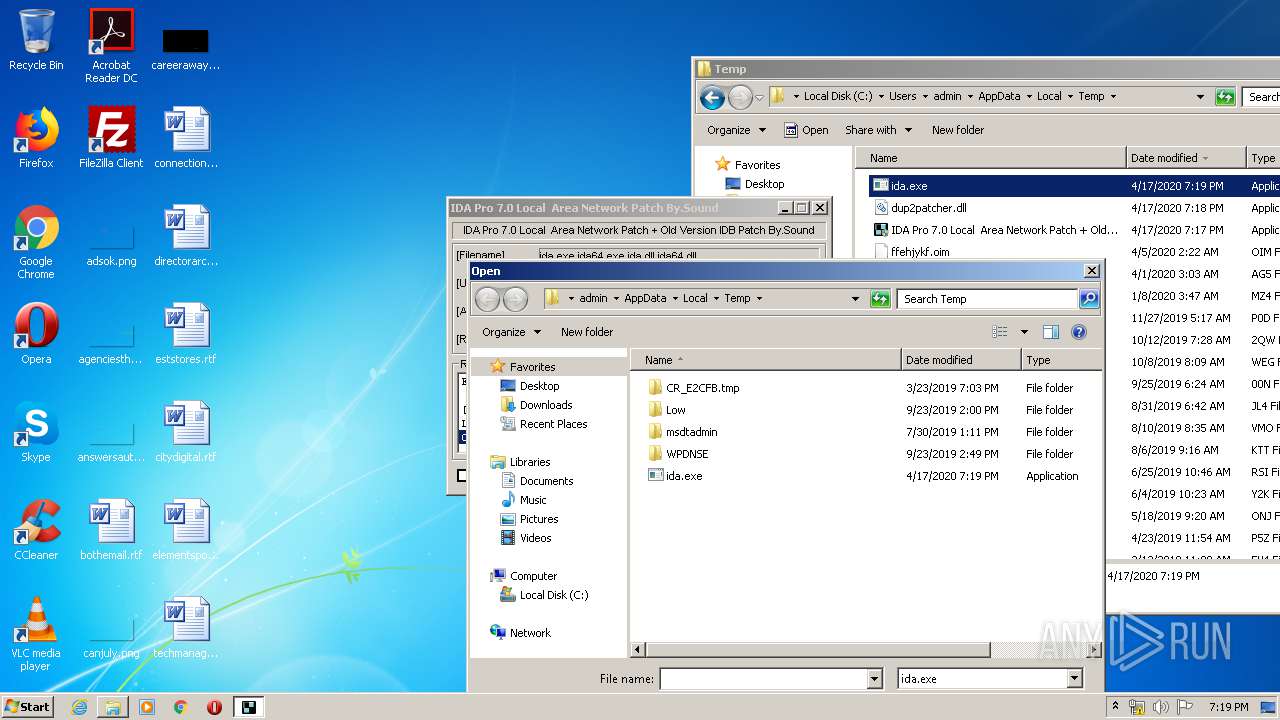Image resolution: width=1280 pixels, height=720 pixels.
Task: Open the Opera desktop shortcut
Action: point(36,334)
